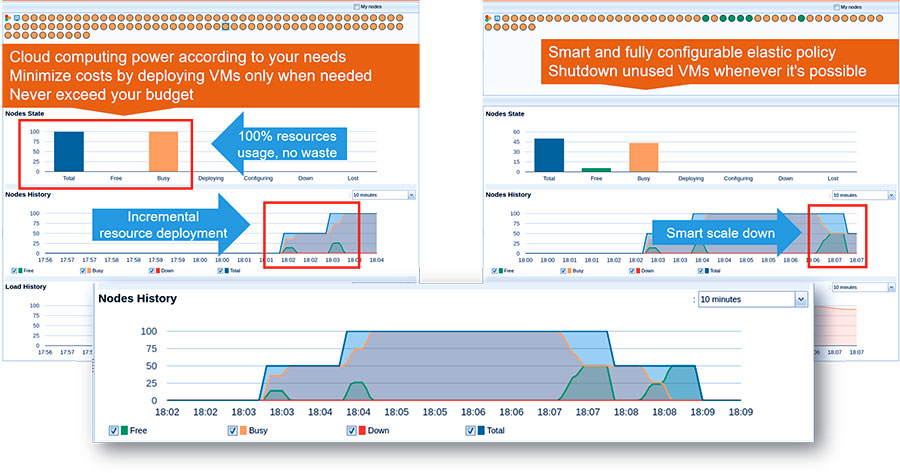Uncheck Total in right panel Nodes History

[x=701, y=270]
